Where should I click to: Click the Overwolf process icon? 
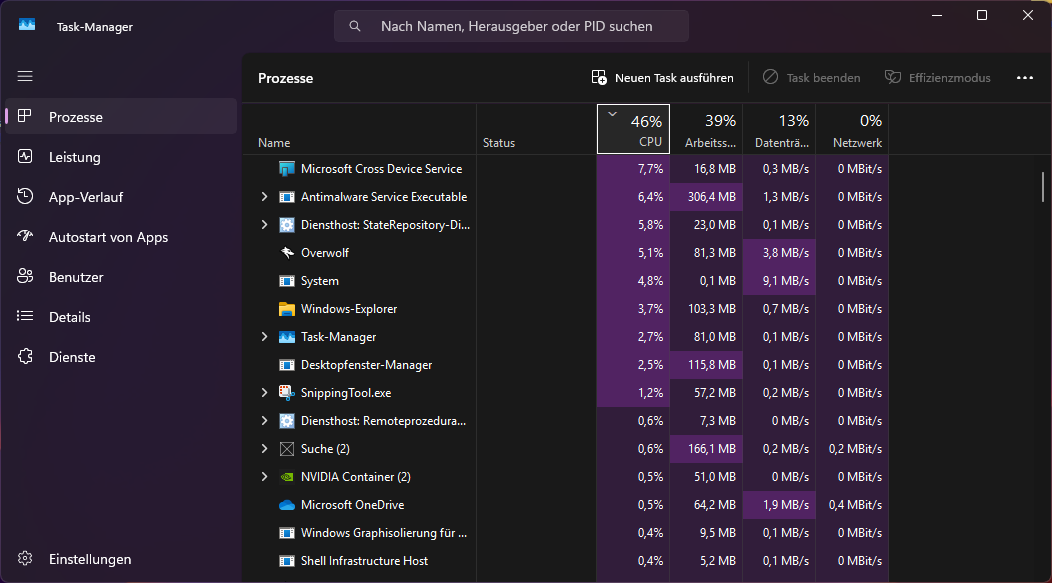point(287,253)
